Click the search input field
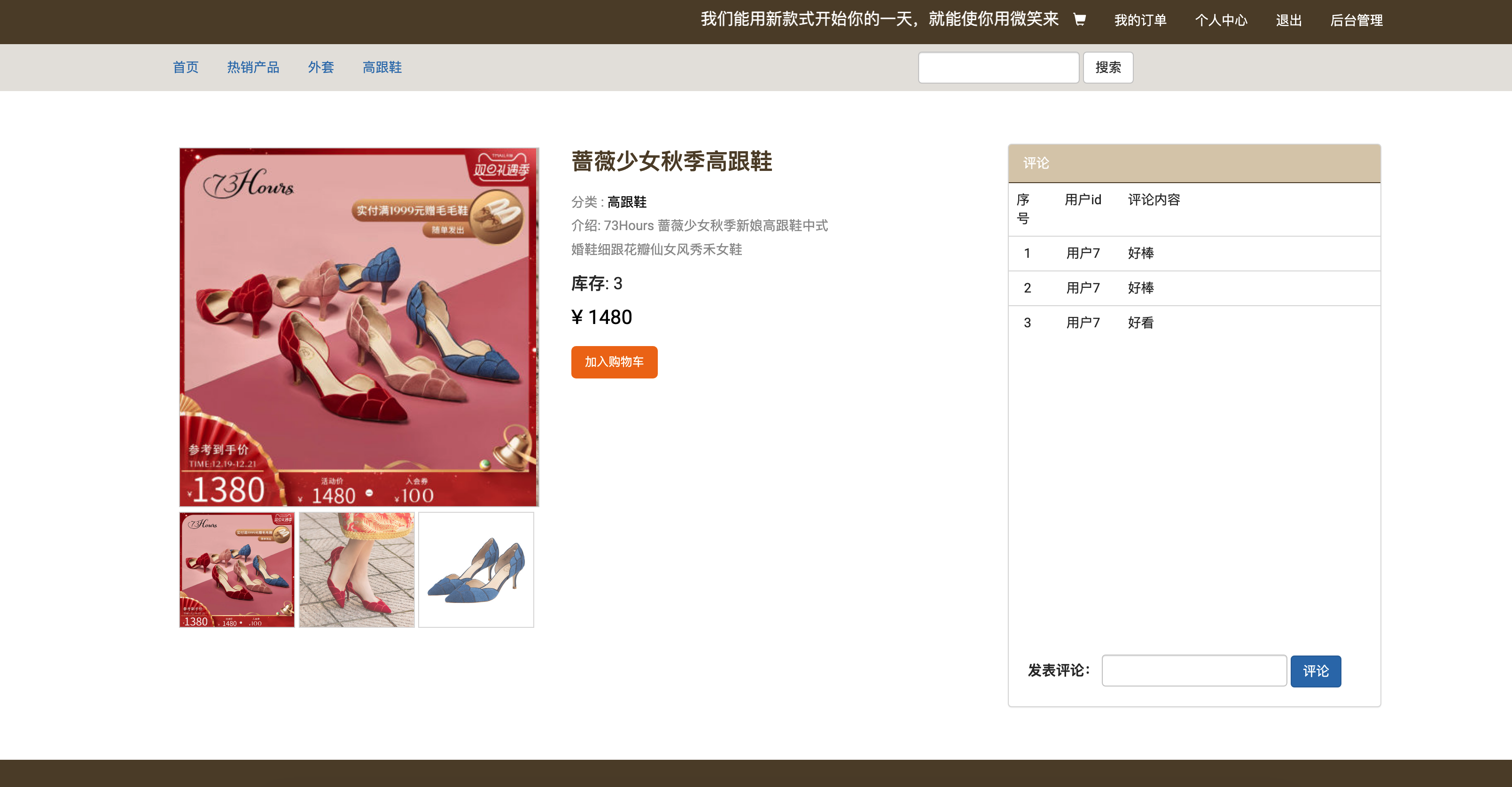1512x787 pixels. tap(999, 67)
